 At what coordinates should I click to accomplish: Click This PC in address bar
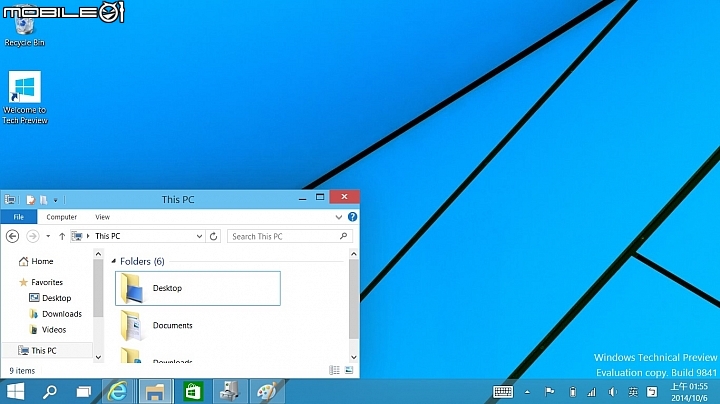pyautogui.click(x=107, y=236)
